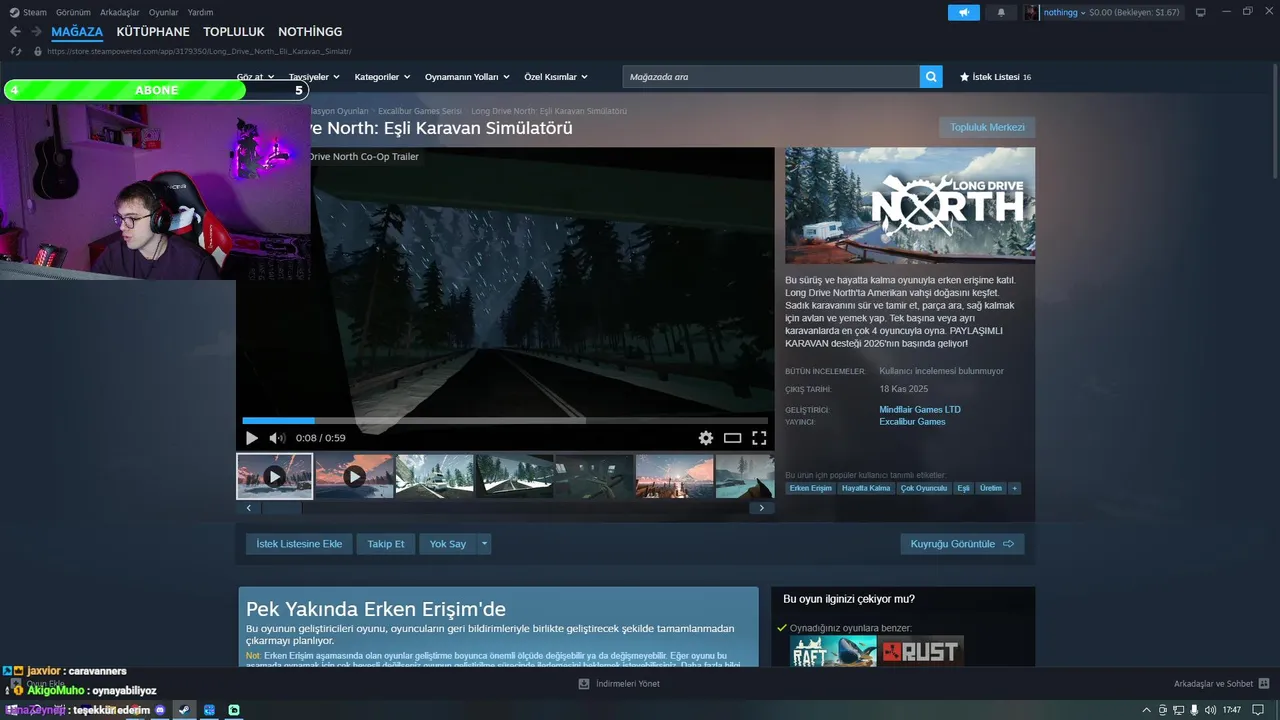The height and width of the screenshot is (720, 1280).
Task: Switch to KÜTÜPHANE tab
Action: pos(153,32)
